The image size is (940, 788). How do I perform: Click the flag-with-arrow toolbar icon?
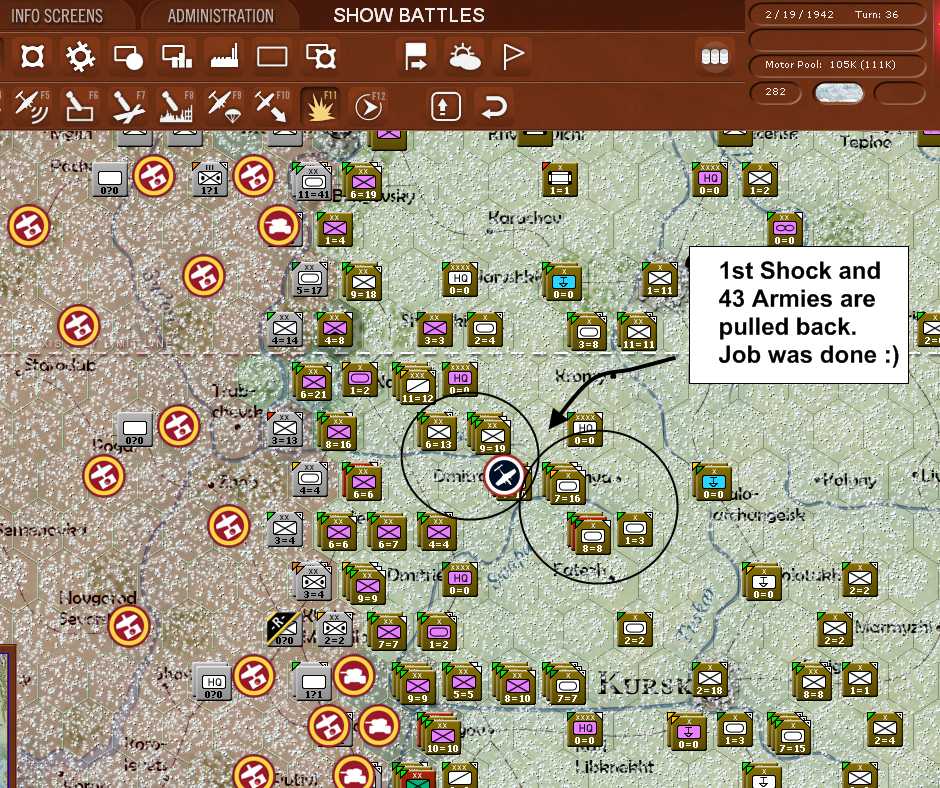click(415, 57)
